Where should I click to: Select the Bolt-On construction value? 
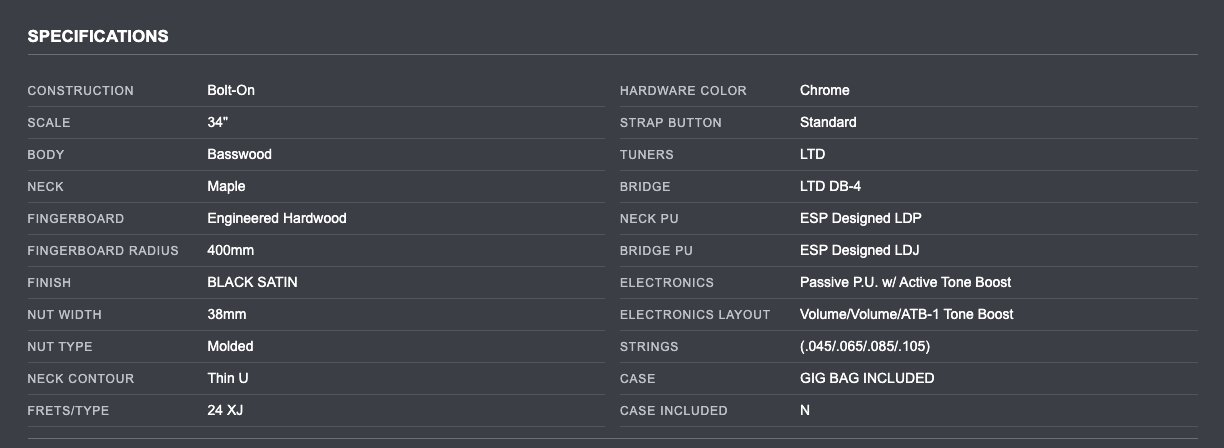pyautogui.click(x=232, y=90)
